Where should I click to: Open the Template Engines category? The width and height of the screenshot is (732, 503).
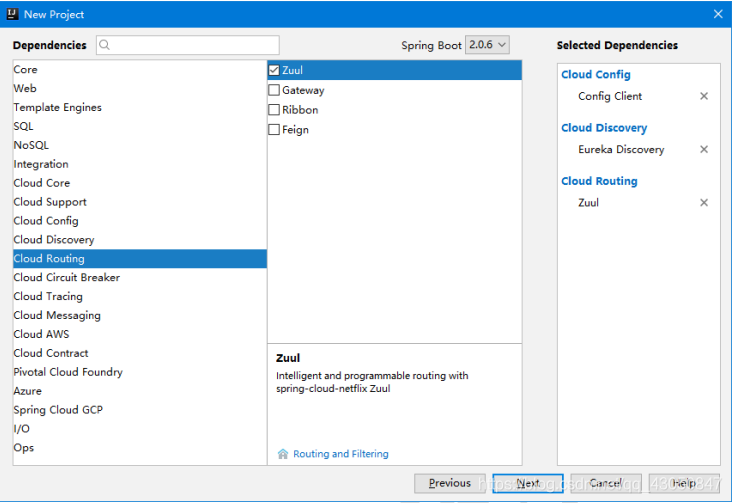click(x=140, y=107)
